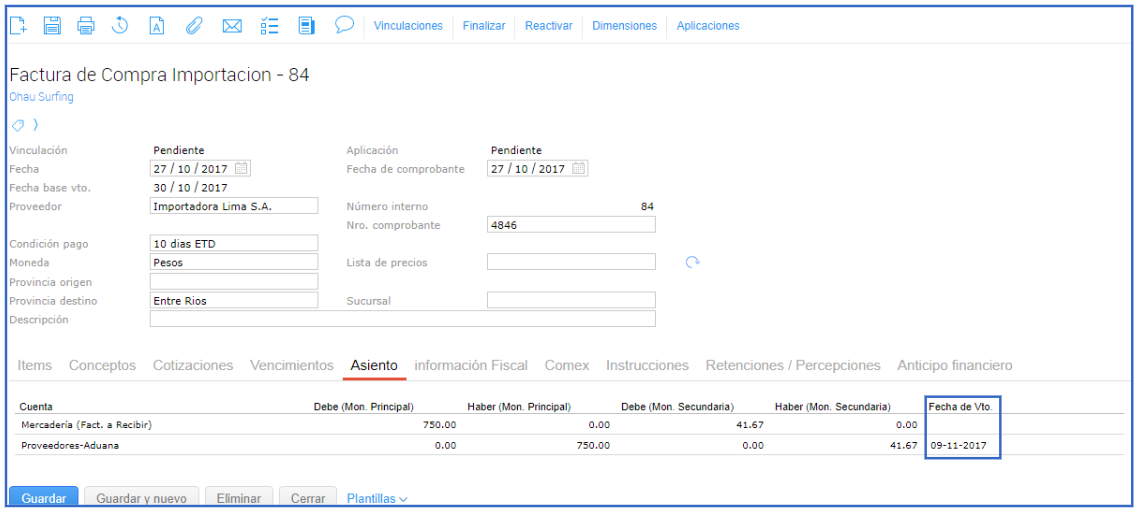Image resolution: width=1134 pixels, height=514 pixels.
Task: Click Finalizar in the toolbar
Action: [x=484, y=25]
